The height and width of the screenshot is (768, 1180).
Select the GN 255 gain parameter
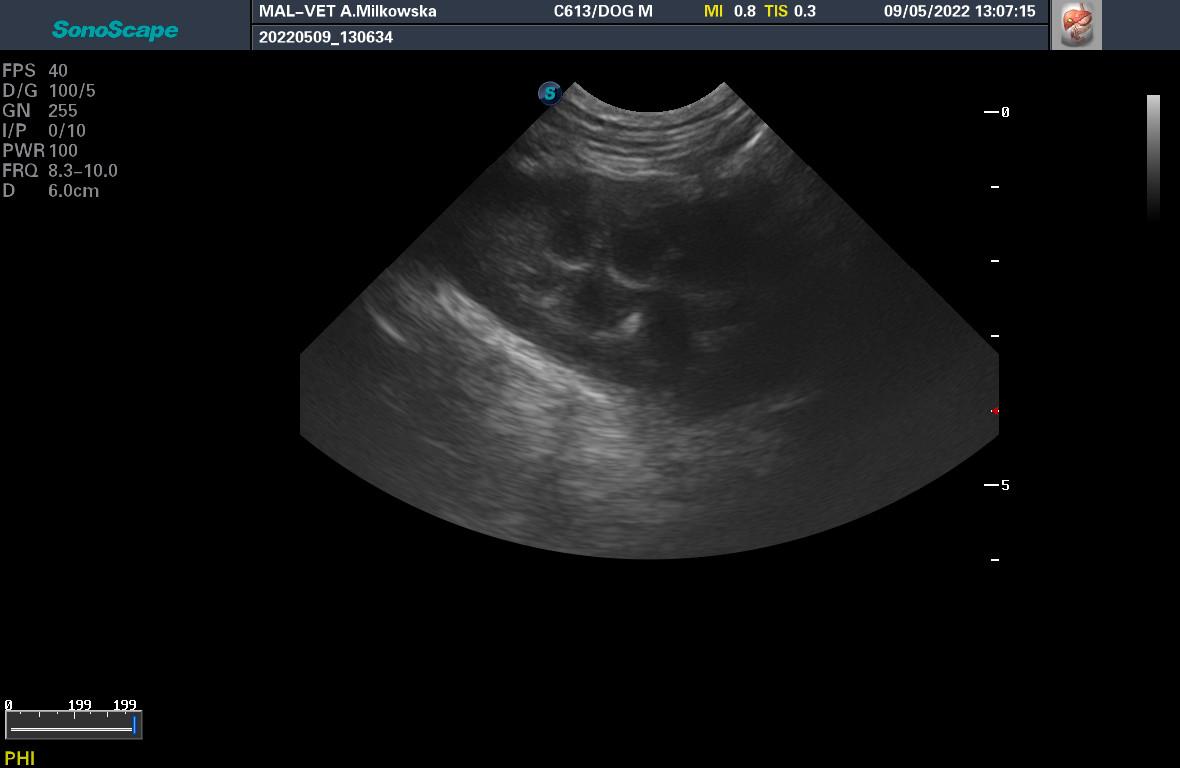tap(40, 111)
